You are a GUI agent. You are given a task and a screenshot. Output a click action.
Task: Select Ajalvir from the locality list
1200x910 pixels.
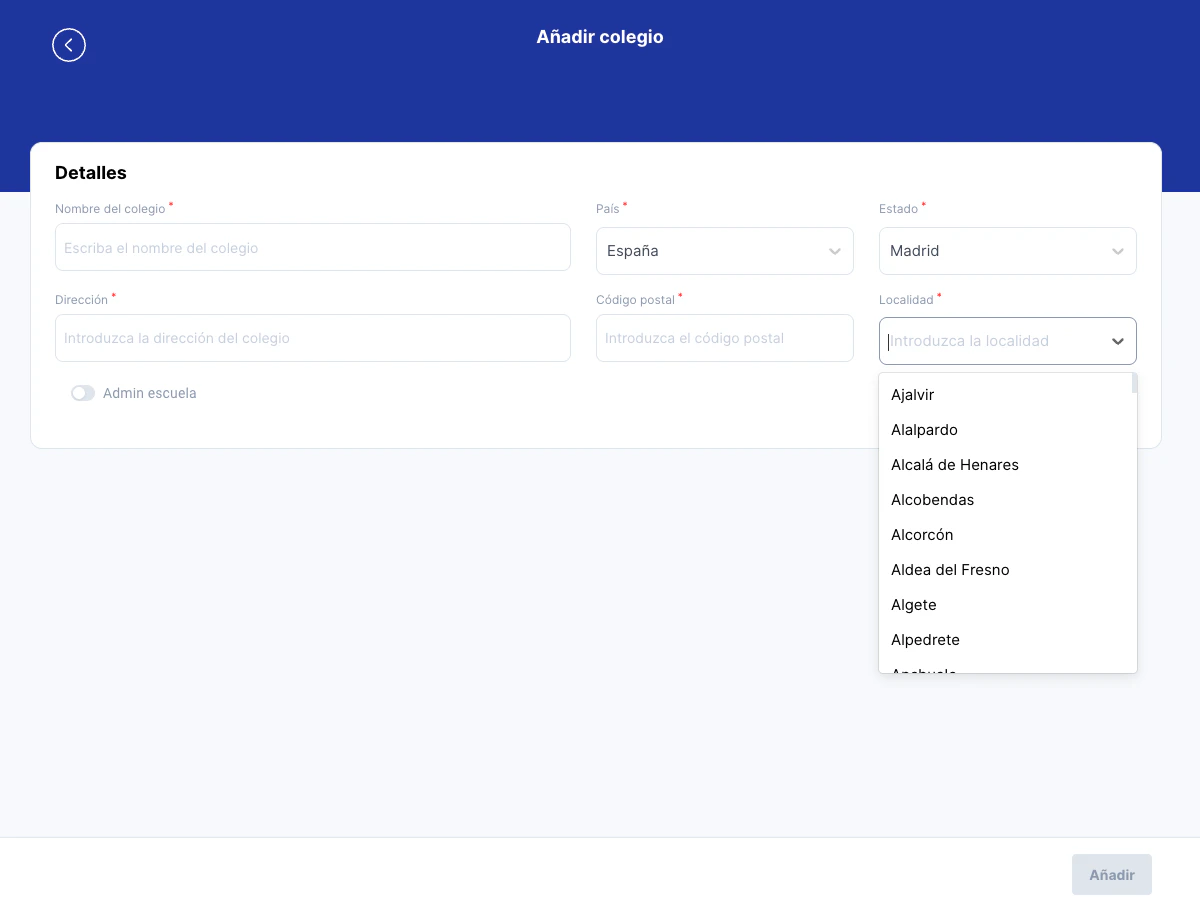(x=912, y=394)
